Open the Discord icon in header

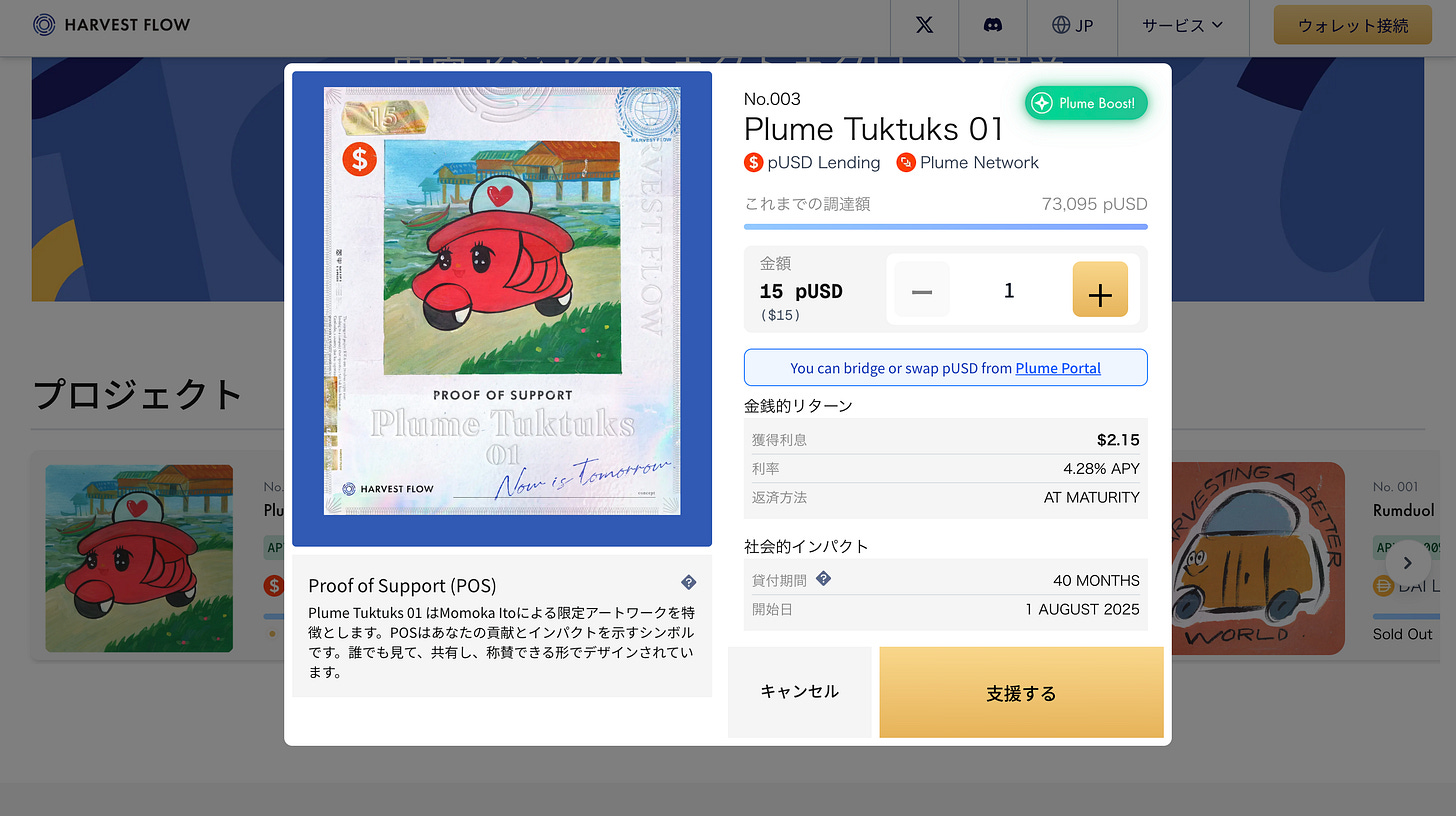coord(993,25)
